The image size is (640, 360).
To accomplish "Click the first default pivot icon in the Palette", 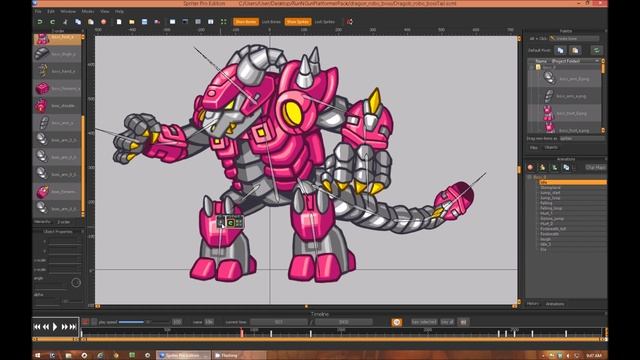I will pos(560,50).
